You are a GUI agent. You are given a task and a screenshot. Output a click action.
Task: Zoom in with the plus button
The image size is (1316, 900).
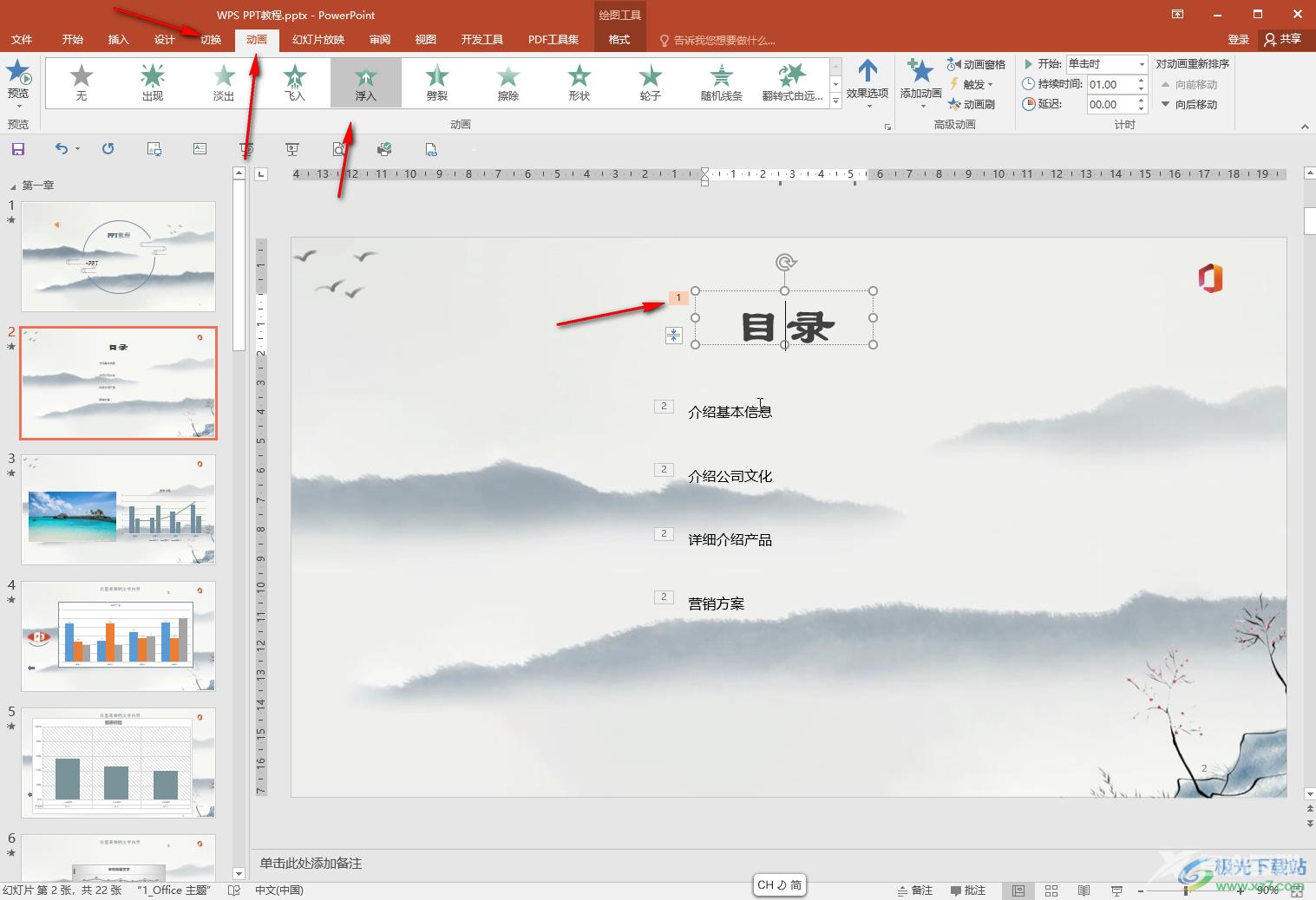click(1241, 890)
